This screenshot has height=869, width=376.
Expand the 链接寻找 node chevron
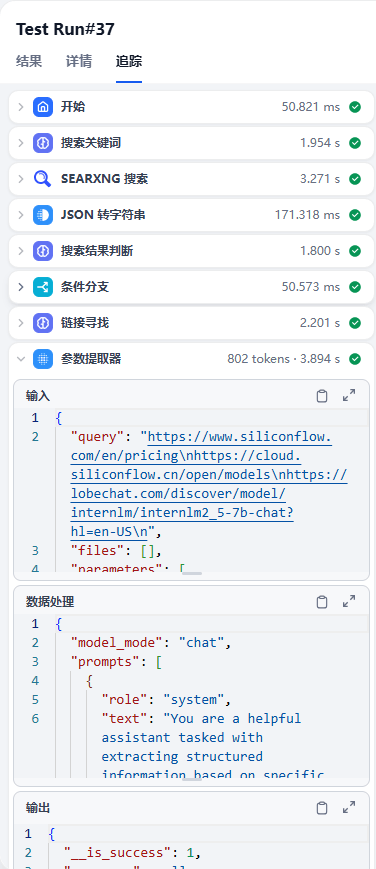pos(21,323)
